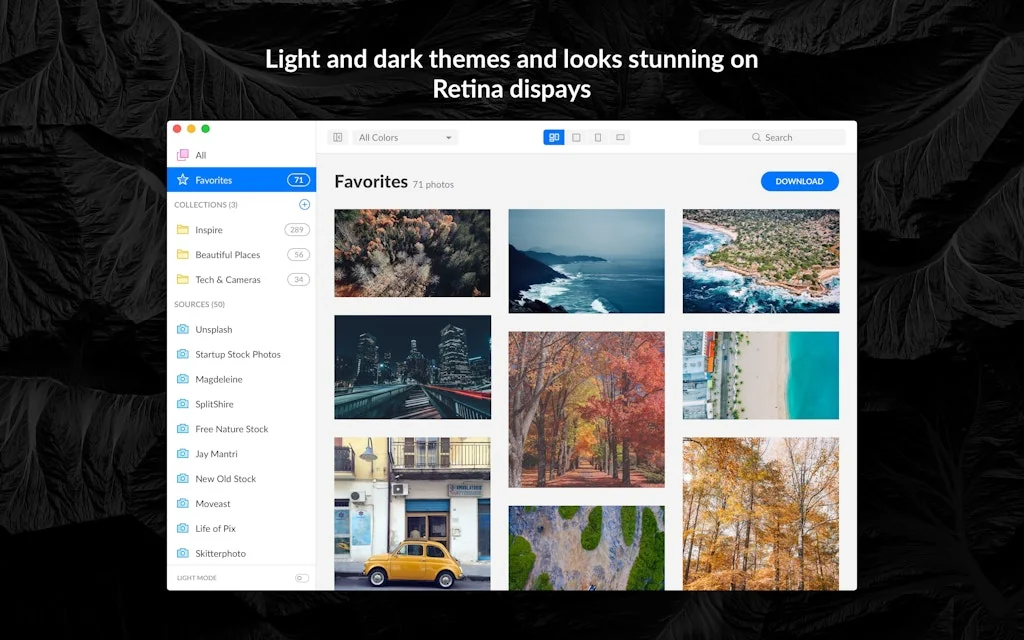Select the square layout view icon
Viewport: 1024px width, 640px height.
(576, 138)
